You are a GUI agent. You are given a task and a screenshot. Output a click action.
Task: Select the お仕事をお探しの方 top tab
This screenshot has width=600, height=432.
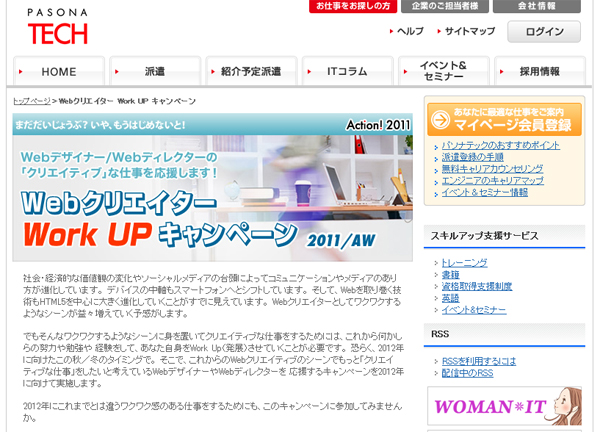pyautogui.click(x=355, y=7)
